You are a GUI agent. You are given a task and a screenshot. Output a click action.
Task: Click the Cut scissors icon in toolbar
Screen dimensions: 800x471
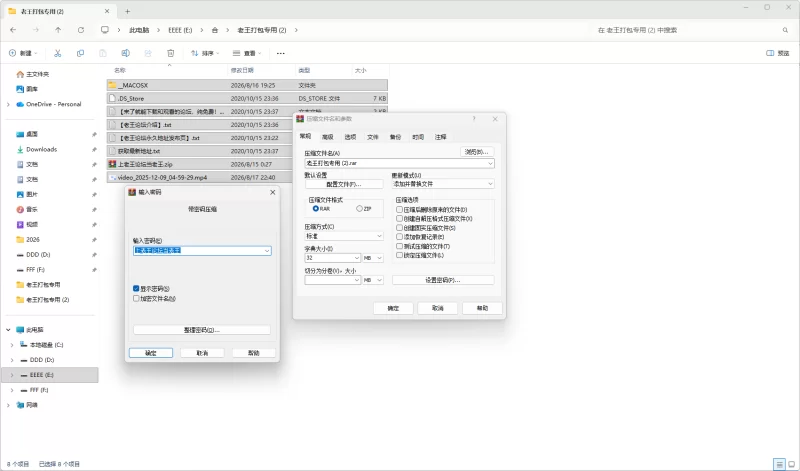coord(58,53)
